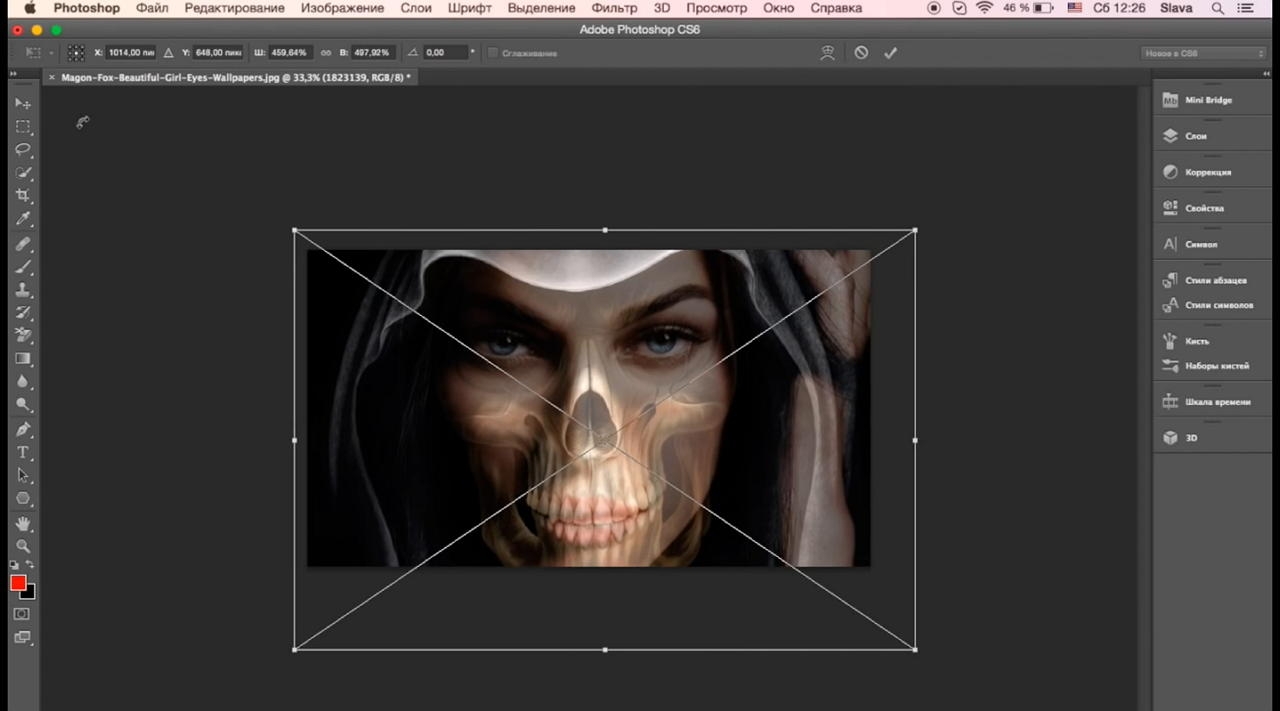This screenshot has width=1280, height=711.
Task: Change the screen mode
Action: (22, 637)
